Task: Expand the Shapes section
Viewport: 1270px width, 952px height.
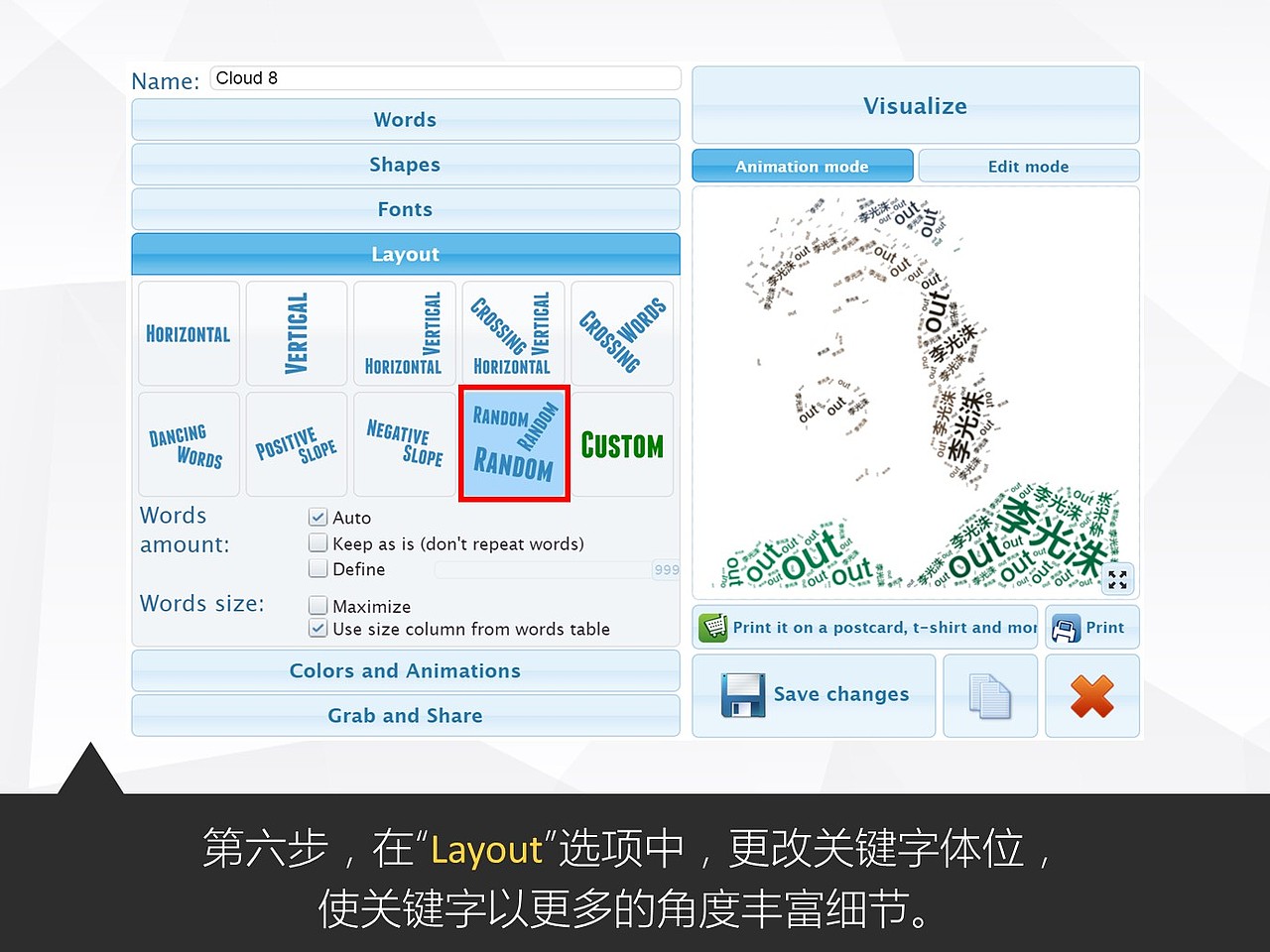Action: (x=405, y=164)
